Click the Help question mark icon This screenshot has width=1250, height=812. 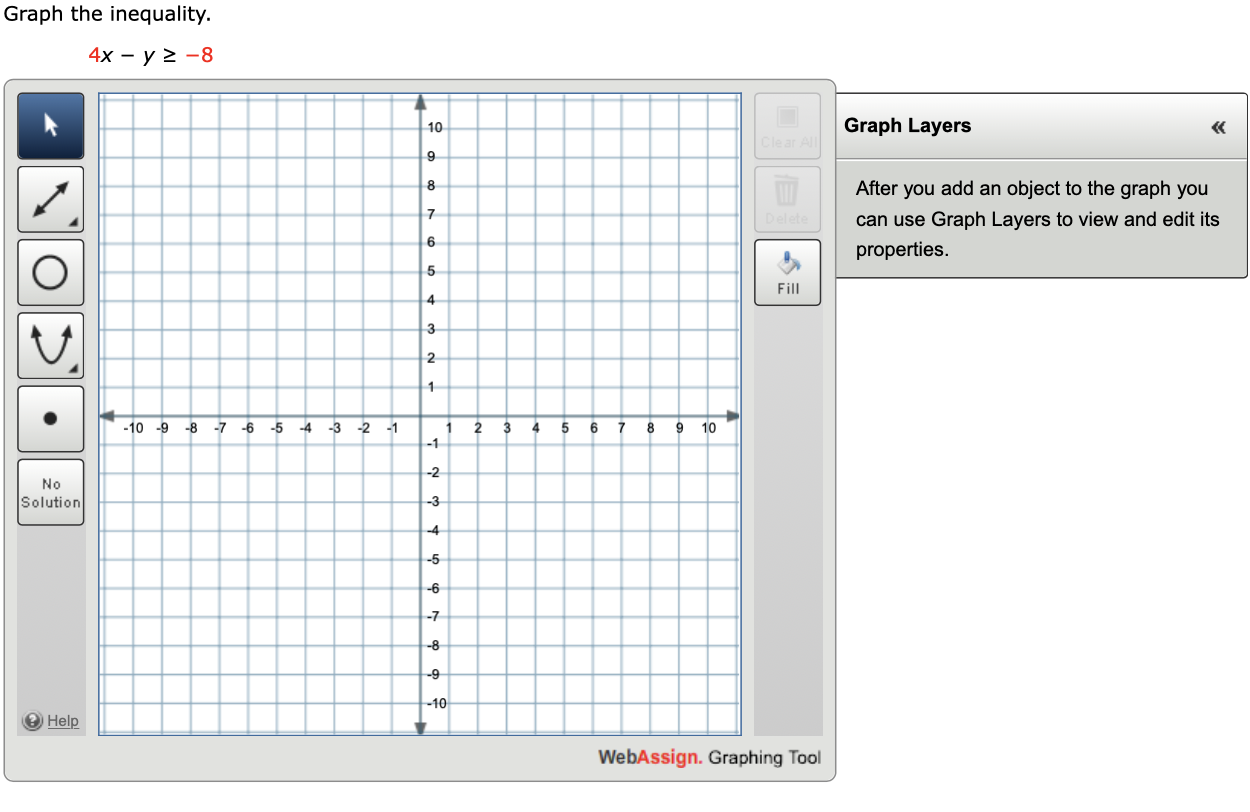coord(33,720)
